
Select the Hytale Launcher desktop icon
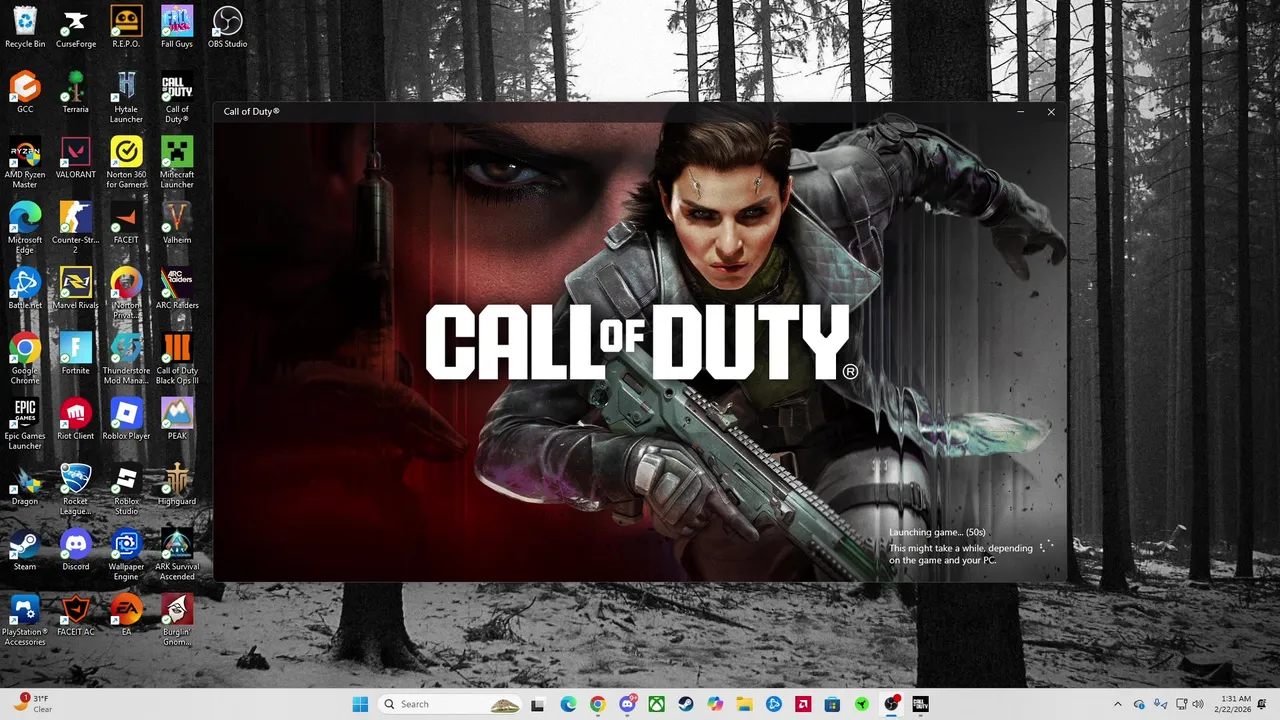pyautogui.click(x=126, y=97)
